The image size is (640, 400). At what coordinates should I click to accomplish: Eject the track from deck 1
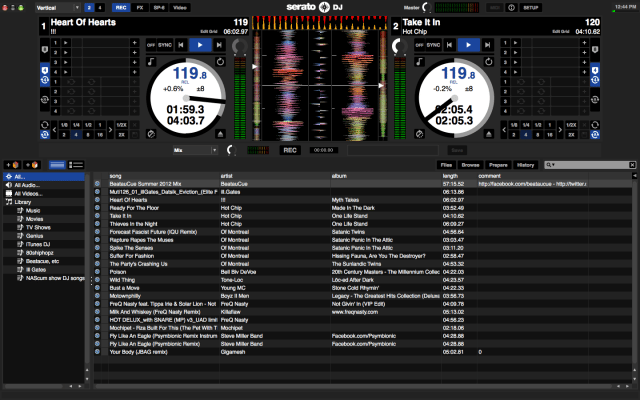(x=220, y=134)
